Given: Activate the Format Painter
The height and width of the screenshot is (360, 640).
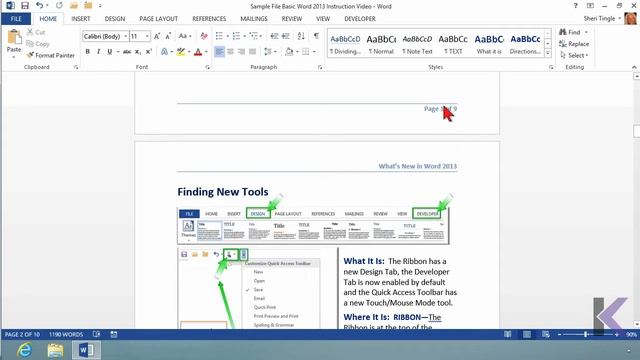Looking at the screenshot, I should (x=51, y=55).
